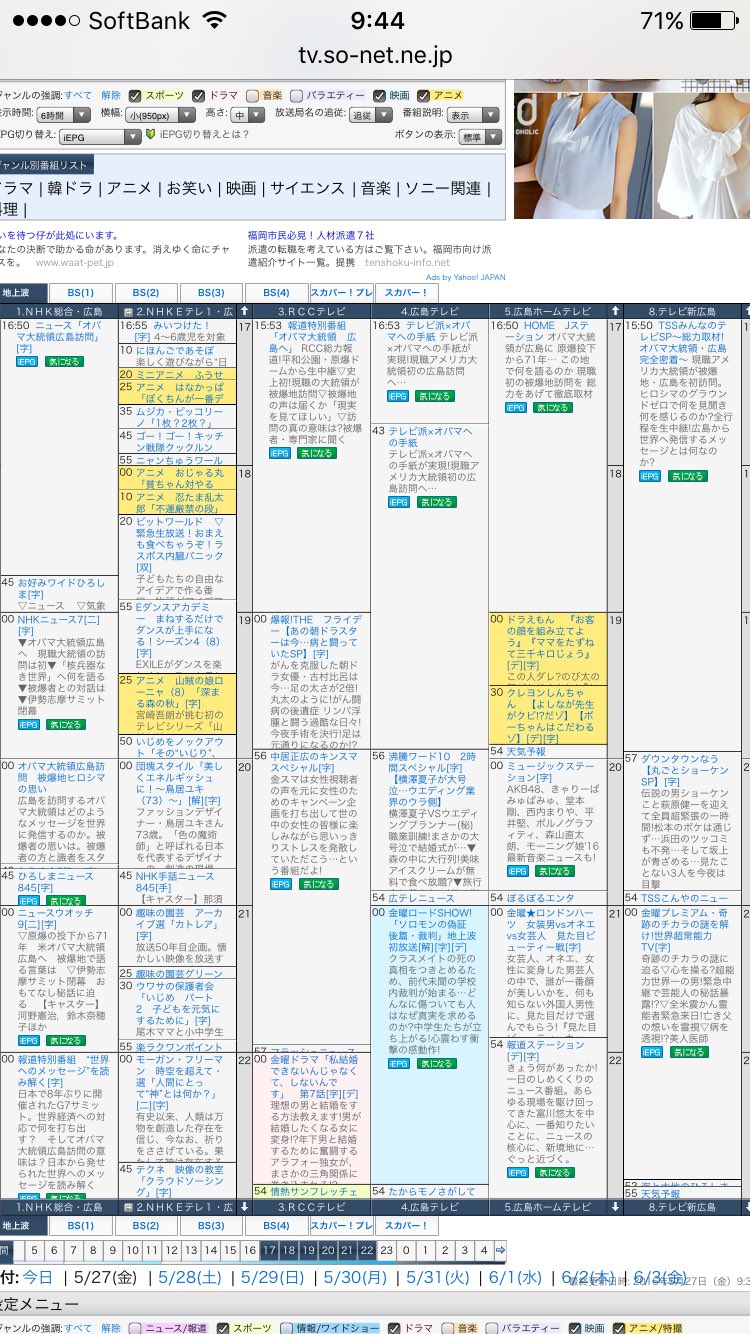Switch to the BS(4) tab at top
750x1334 pixels.
[275, 293]
